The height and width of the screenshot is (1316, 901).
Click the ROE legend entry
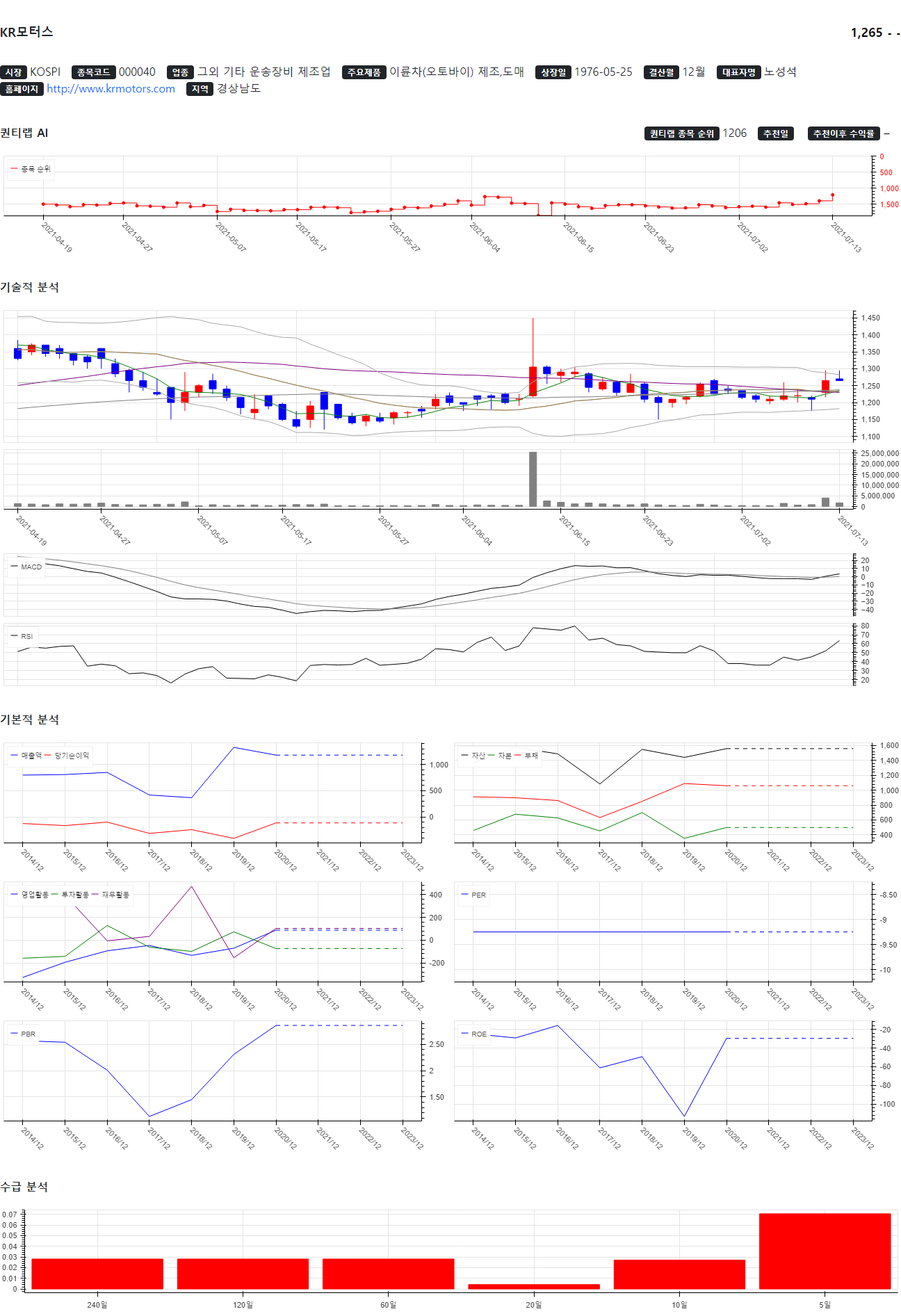click(474, 1034)
